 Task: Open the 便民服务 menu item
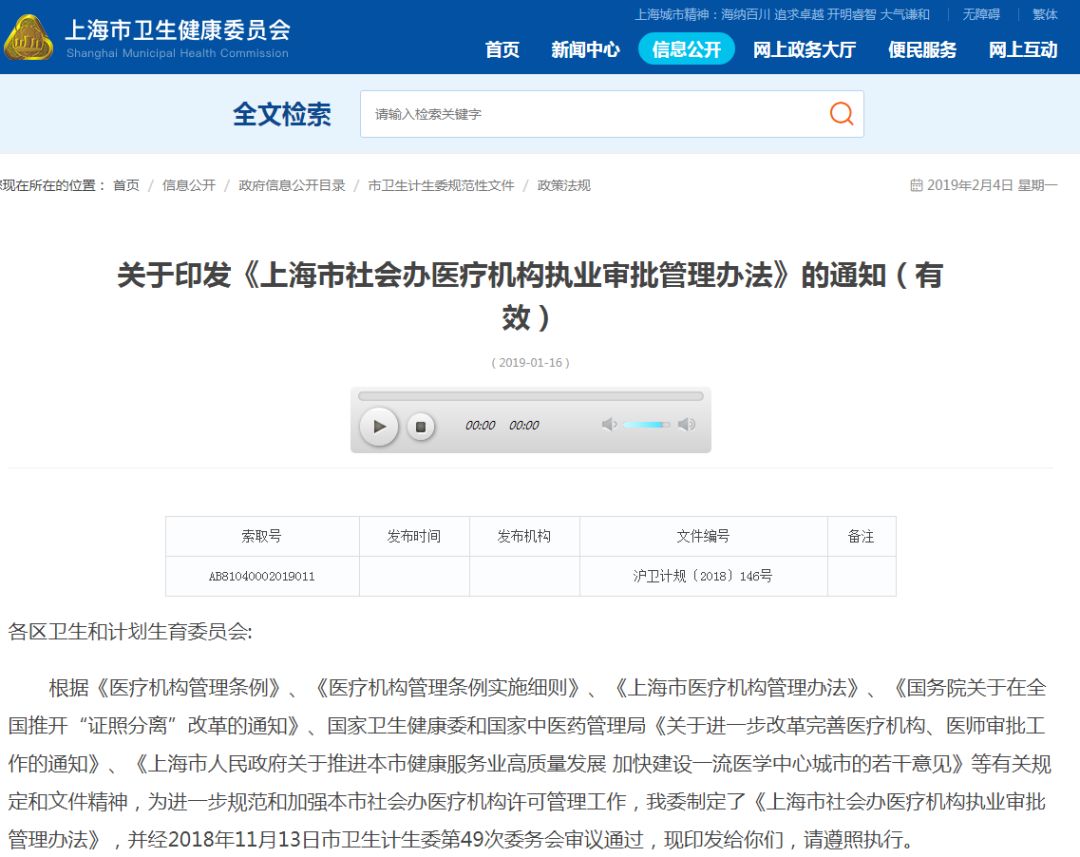coord(922,50)
